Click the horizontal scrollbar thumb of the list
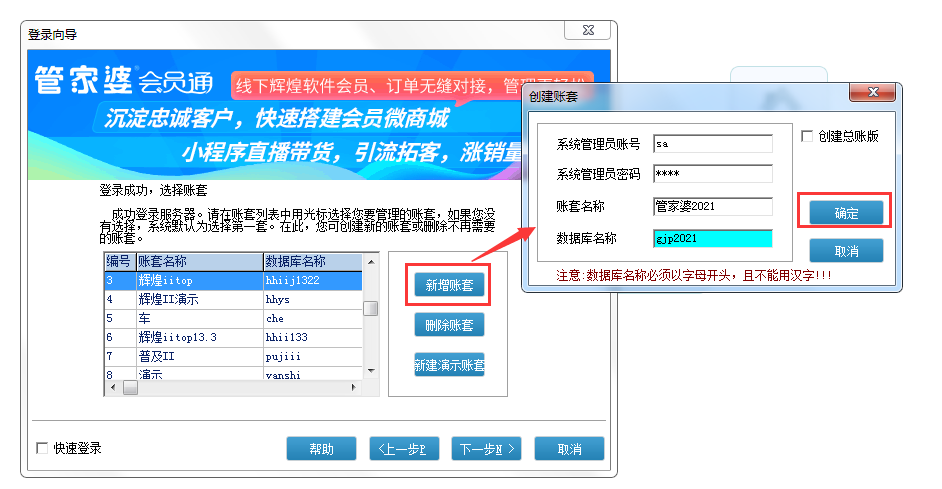The width and height of the screenshot is (942, 489). [x=130, y=387]
